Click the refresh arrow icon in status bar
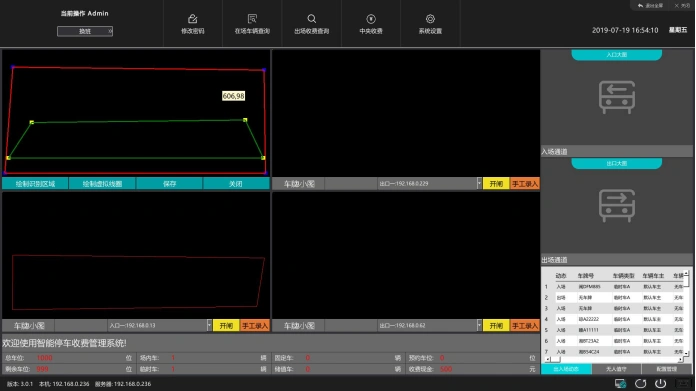 [640, 383]
